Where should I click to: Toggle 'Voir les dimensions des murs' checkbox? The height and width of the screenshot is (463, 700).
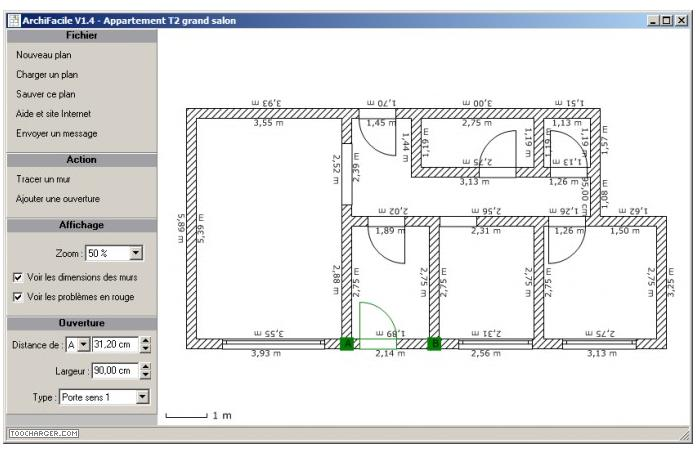18,277
